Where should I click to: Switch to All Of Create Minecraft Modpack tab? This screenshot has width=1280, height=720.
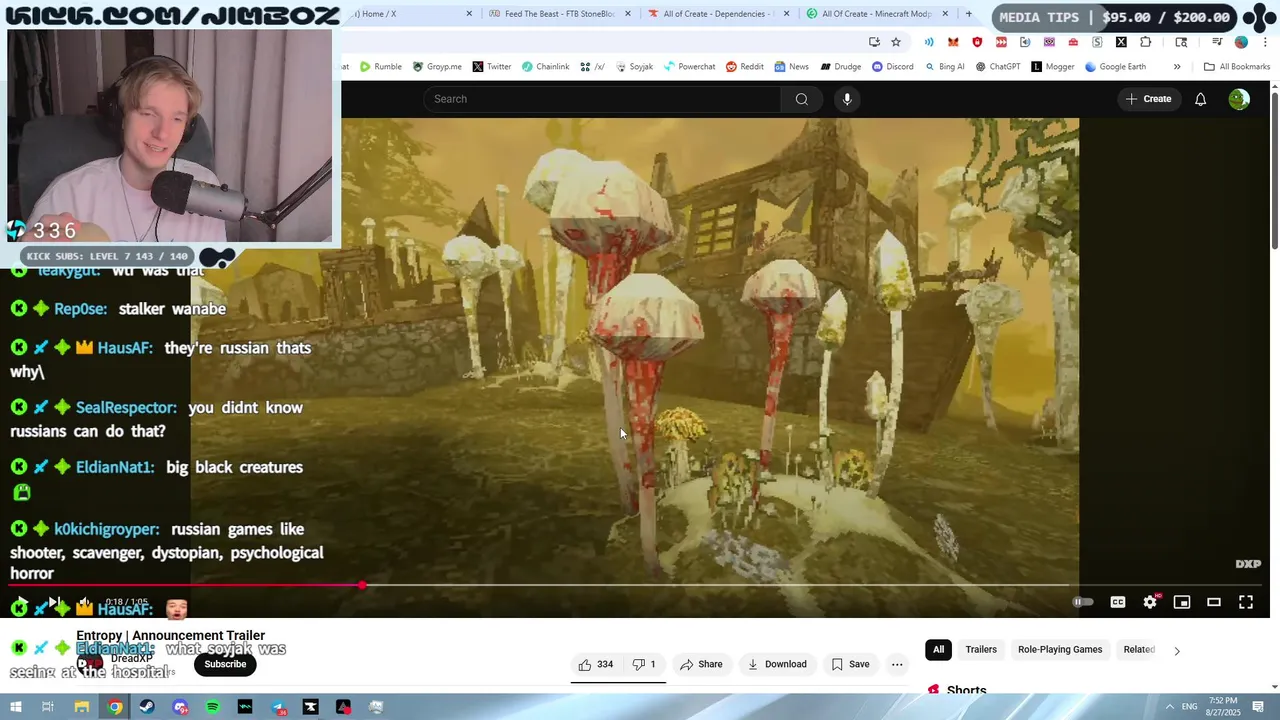(x=878, y=14)
